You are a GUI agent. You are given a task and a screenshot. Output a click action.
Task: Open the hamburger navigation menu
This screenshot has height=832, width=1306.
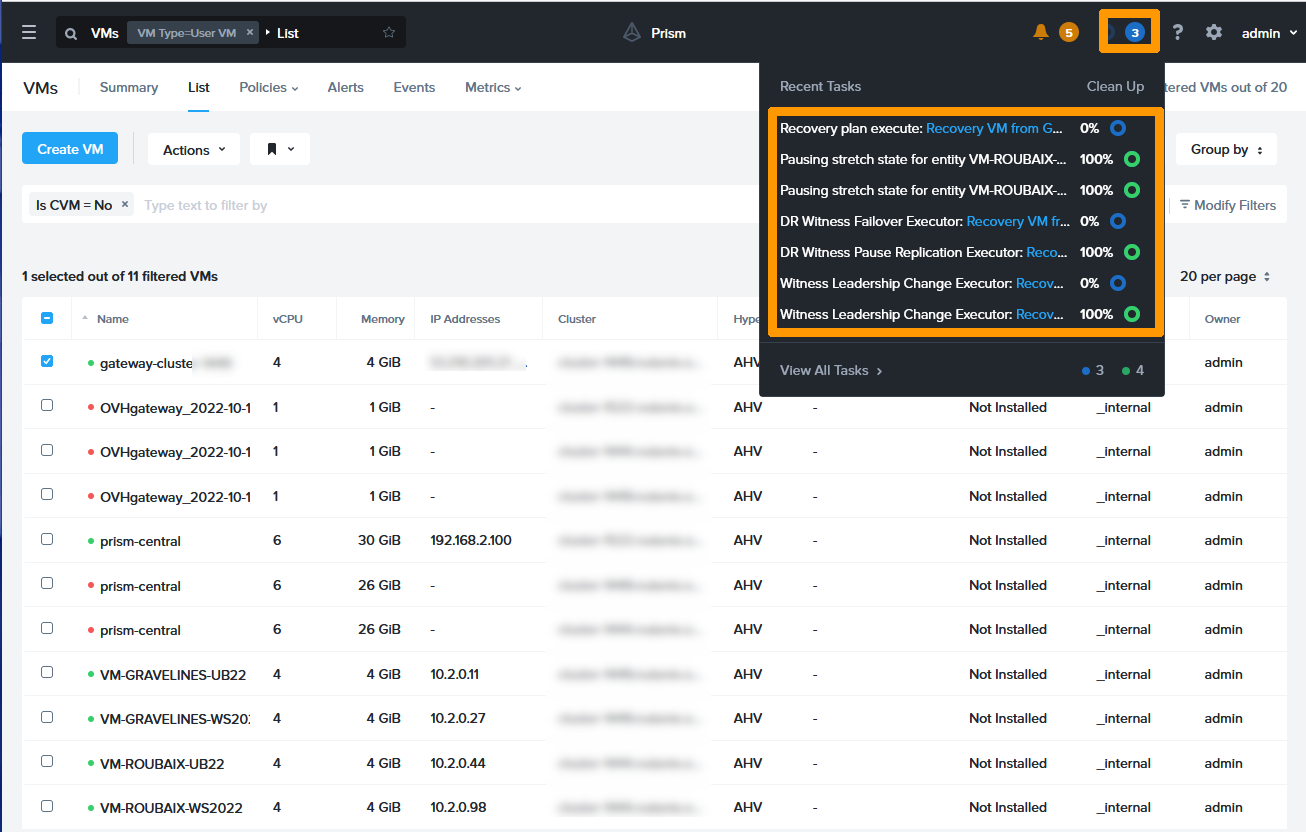(x=29, y=33)
